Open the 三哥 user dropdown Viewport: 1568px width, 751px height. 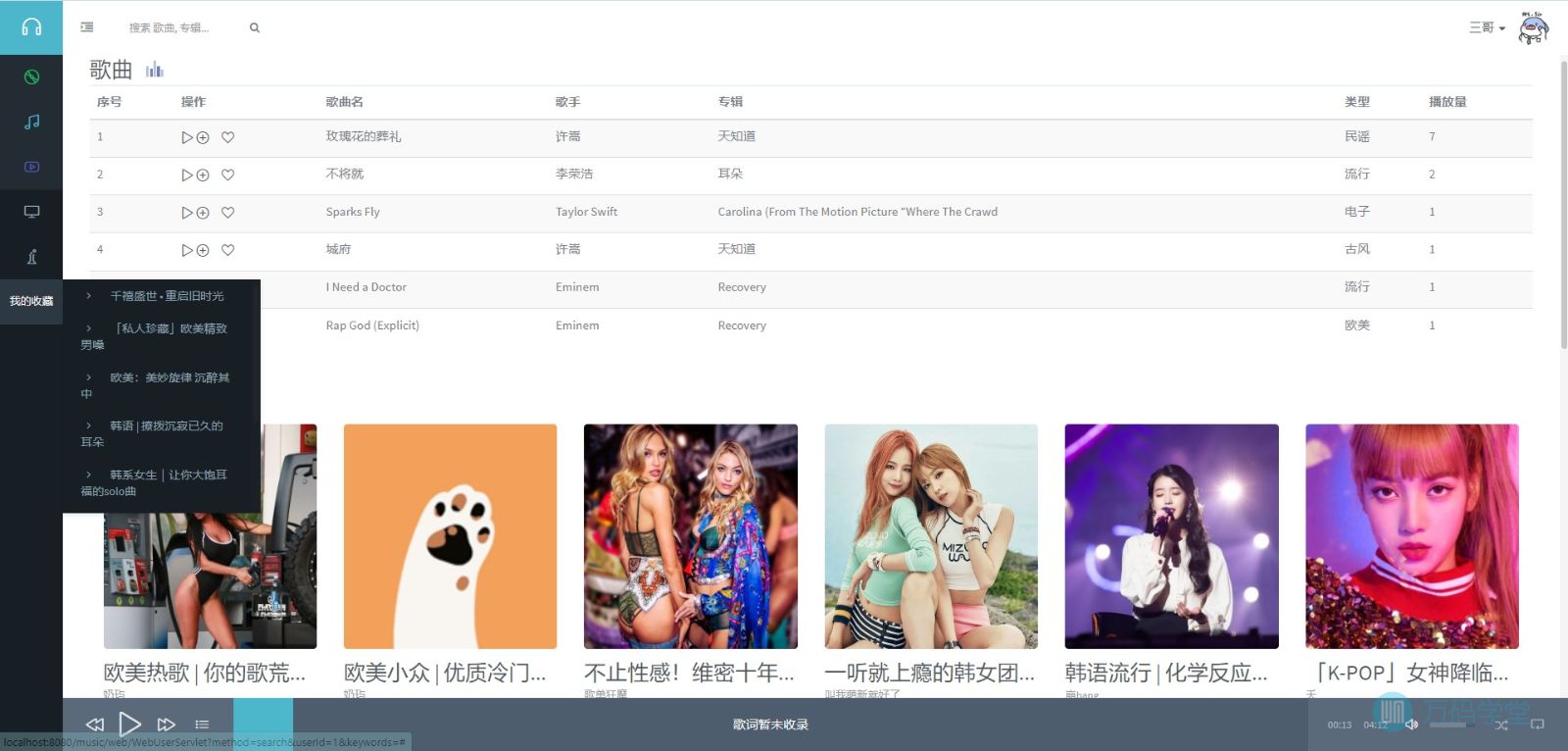coord(1487,27)
